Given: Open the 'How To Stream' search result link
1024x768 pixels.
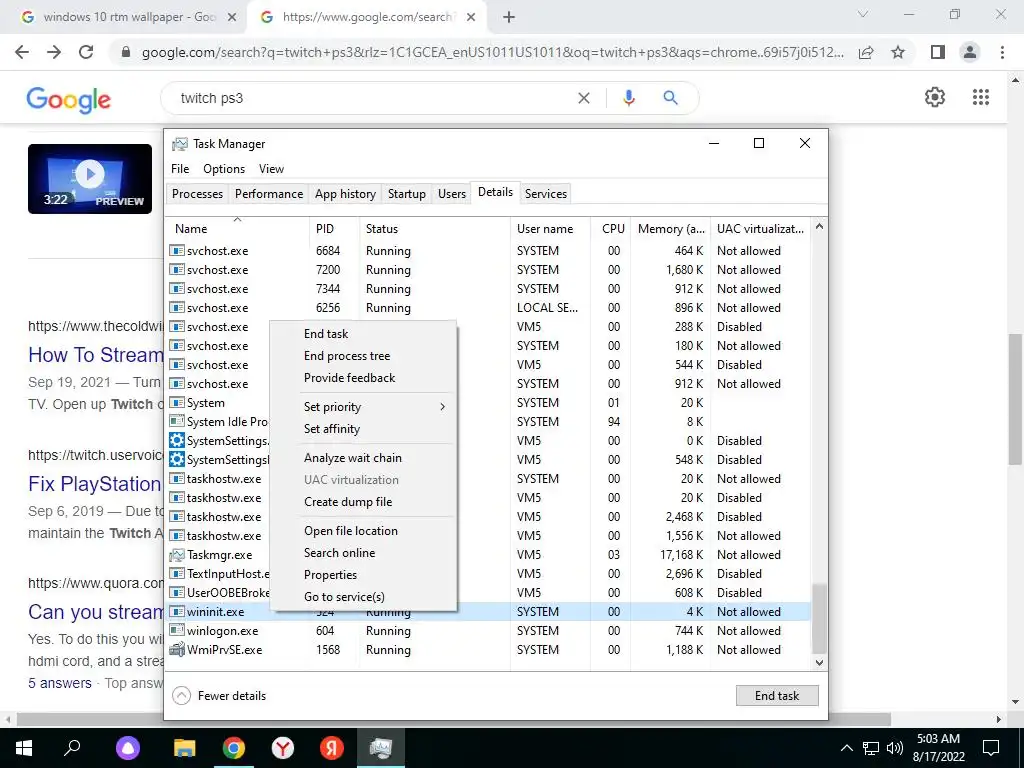Looking at the screenshot, I should coord(95,355).
